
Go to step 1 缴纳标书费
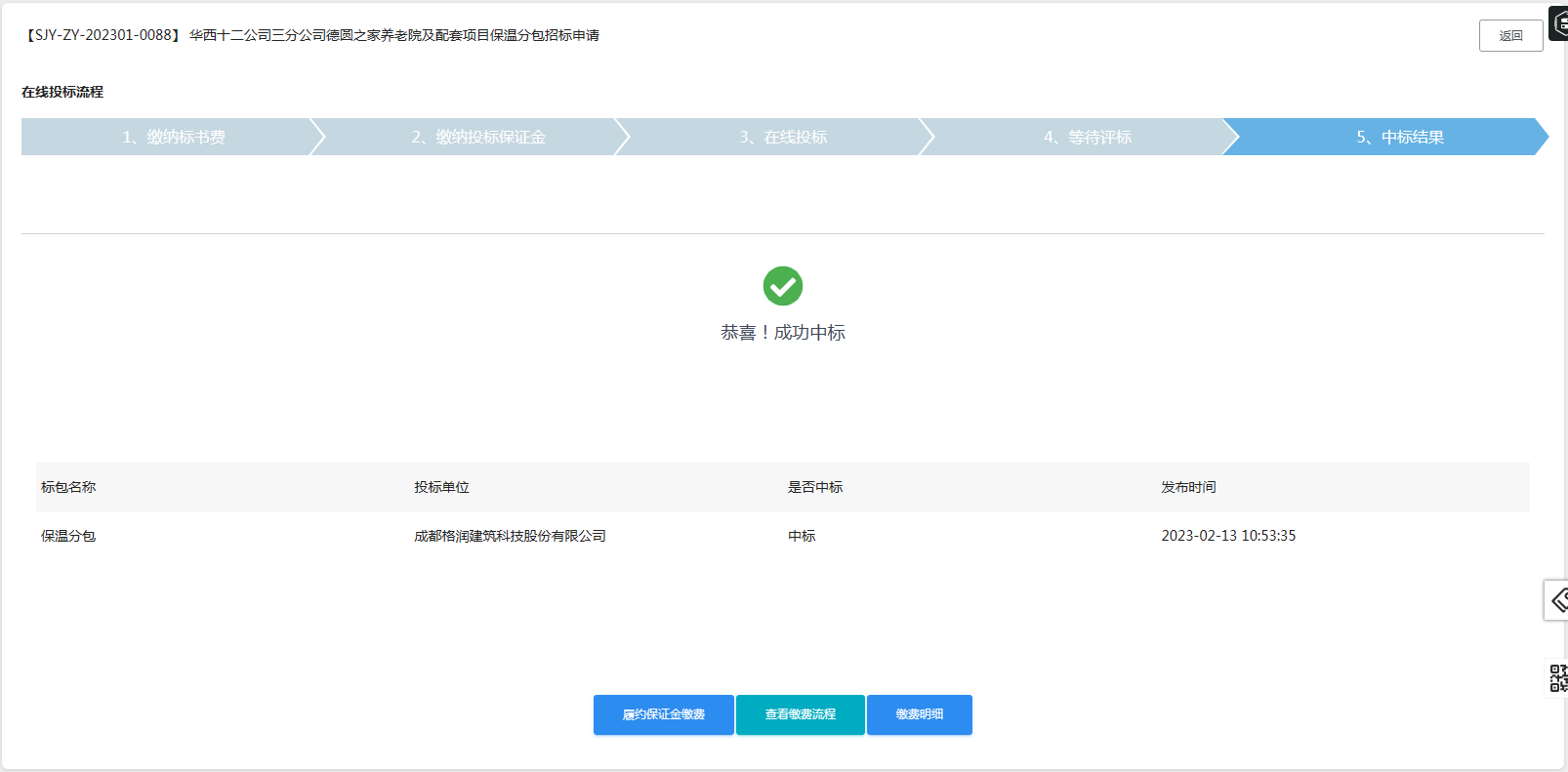173,137
